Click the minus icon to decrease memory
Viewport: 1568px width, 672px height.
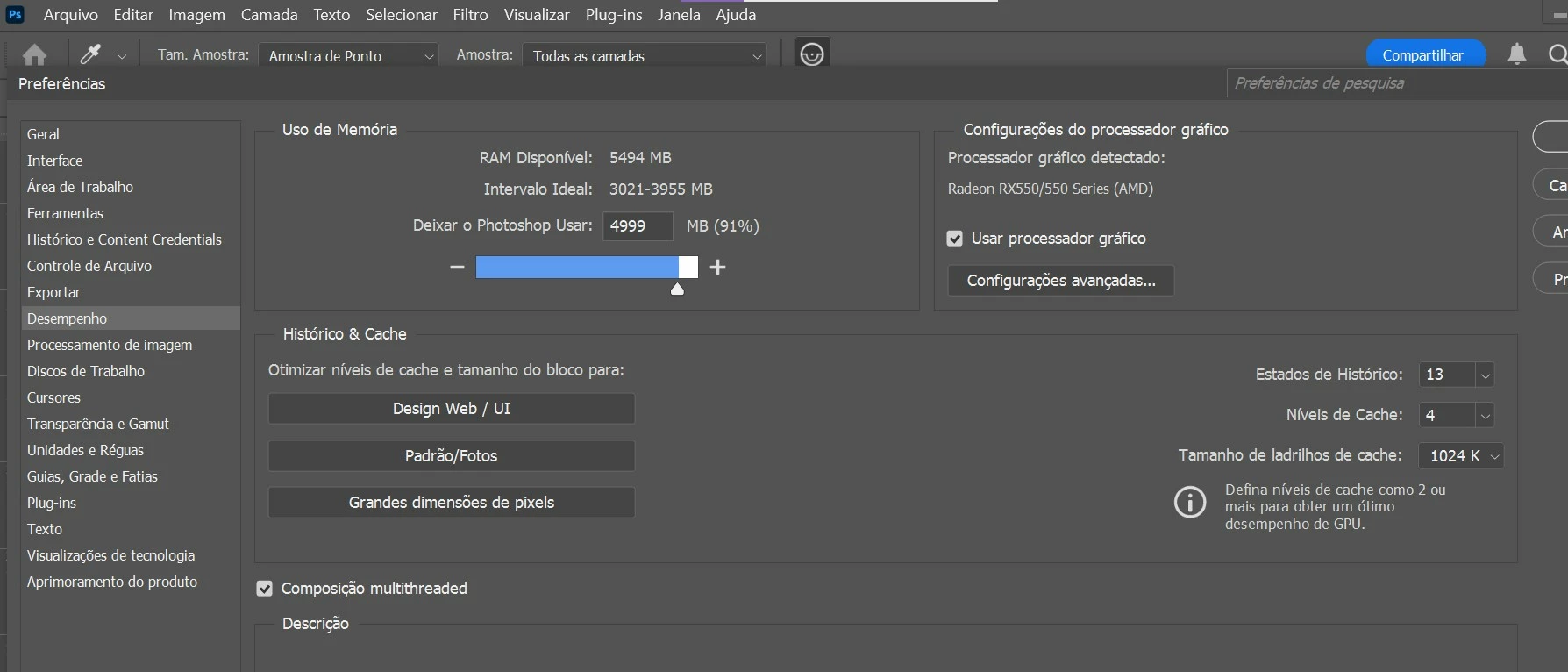(457, 267)
